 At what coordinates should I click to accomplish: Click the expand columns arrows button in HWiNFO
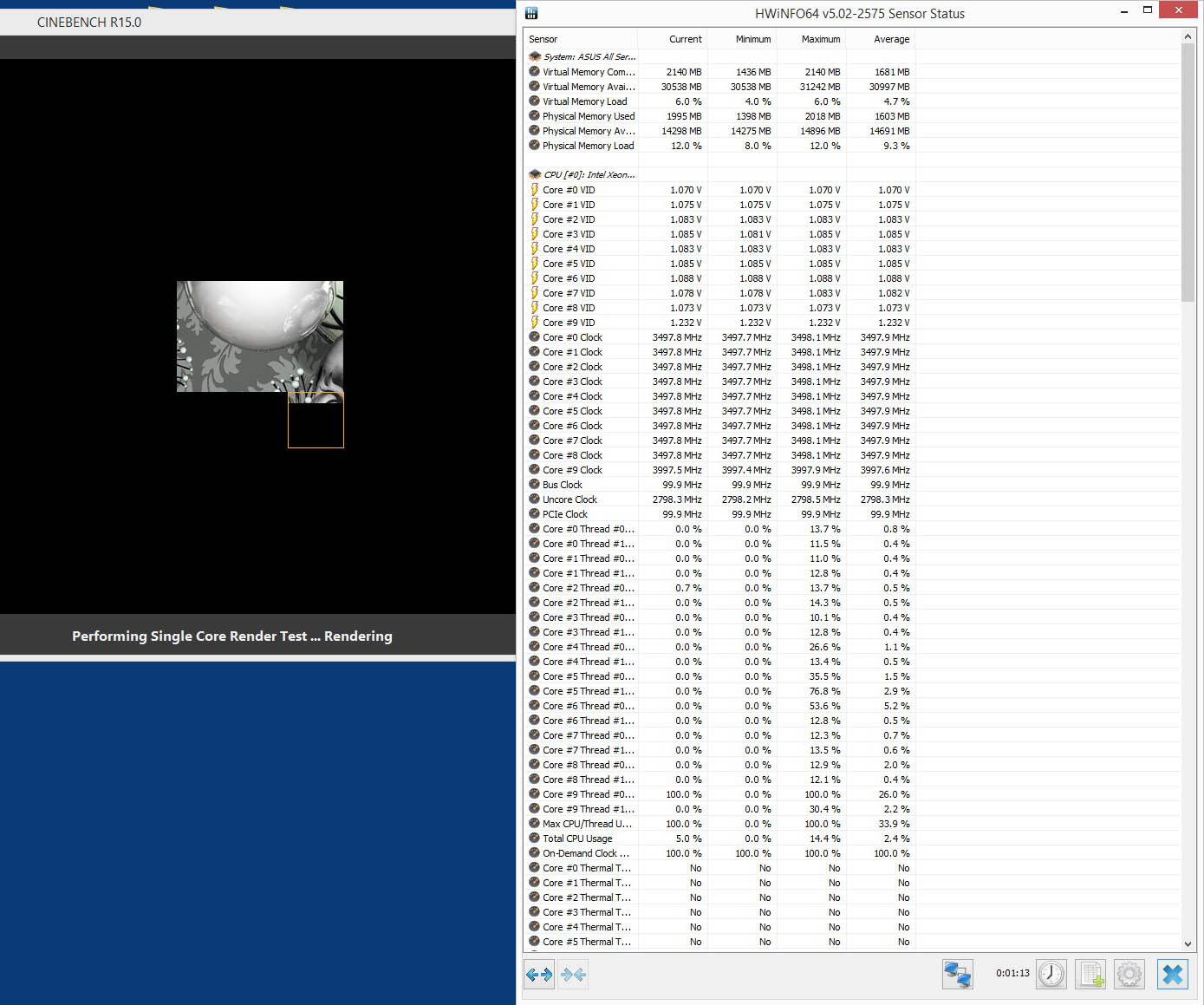538,975
